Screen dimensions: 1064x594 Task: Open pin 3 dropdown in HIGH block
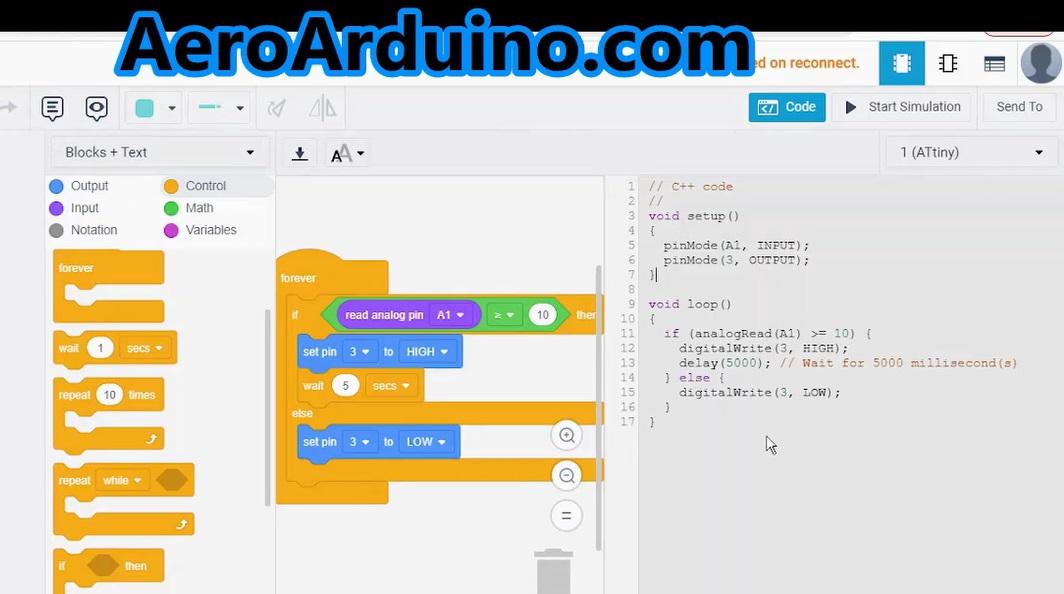pos(359,352)
